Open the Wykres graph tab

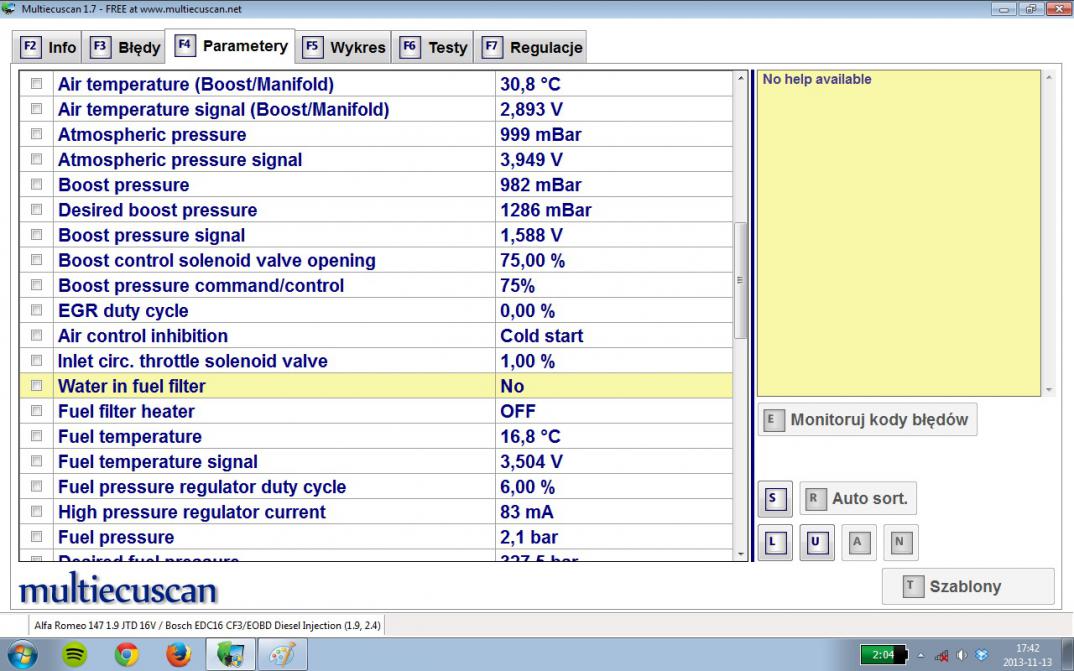[345, 47]
